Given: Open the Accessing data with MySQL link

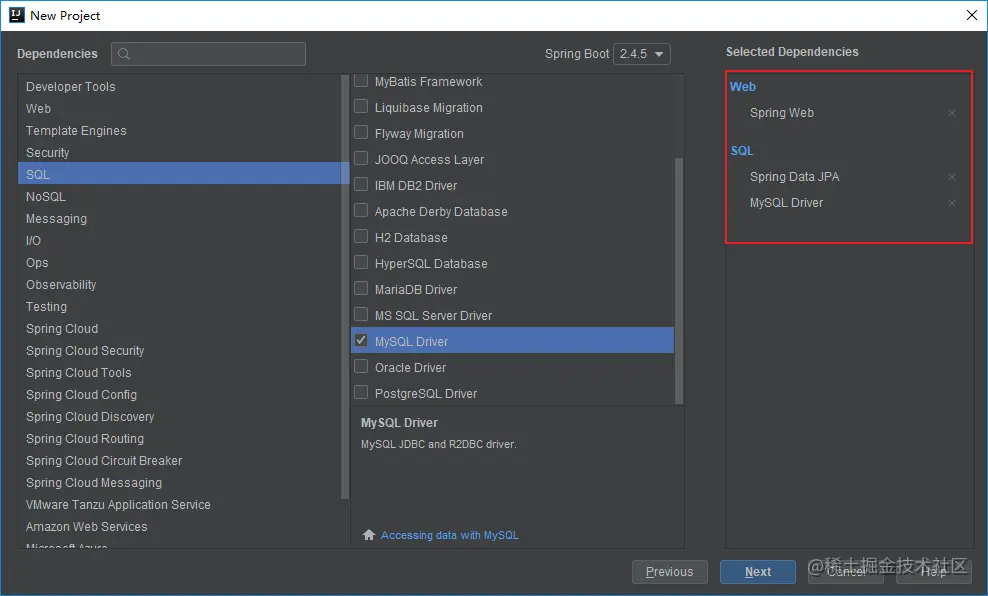Looking at the screenshot, I should point(449,536).
